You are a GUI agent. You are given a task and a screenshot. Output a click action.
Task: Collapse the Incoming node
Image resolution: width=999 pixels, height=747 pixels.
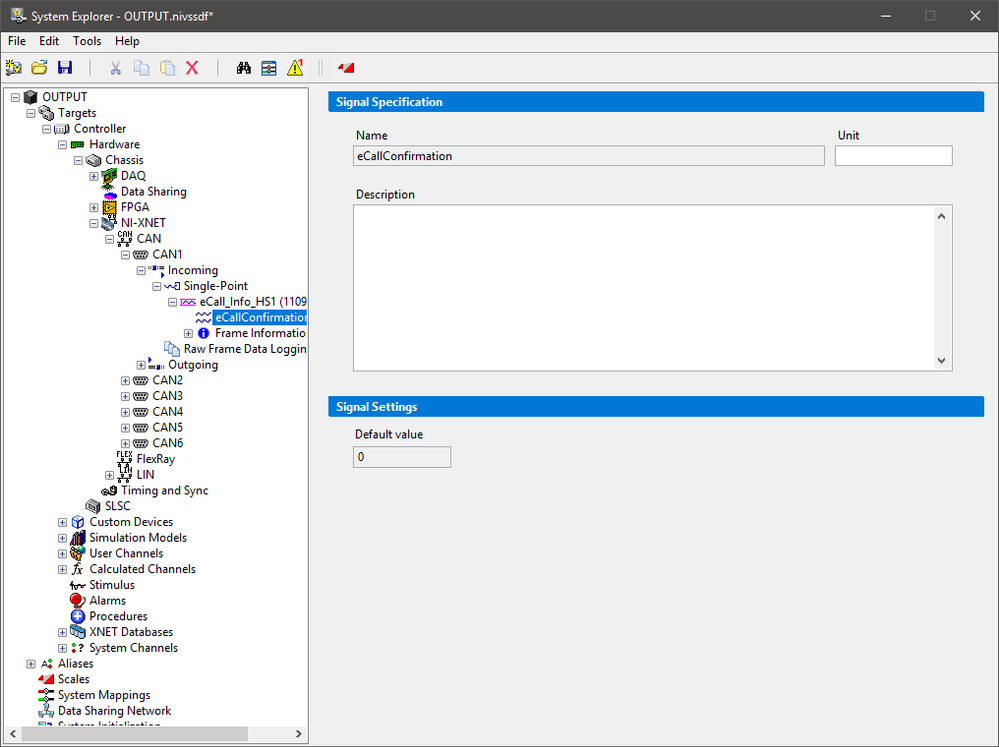point(141,270)
